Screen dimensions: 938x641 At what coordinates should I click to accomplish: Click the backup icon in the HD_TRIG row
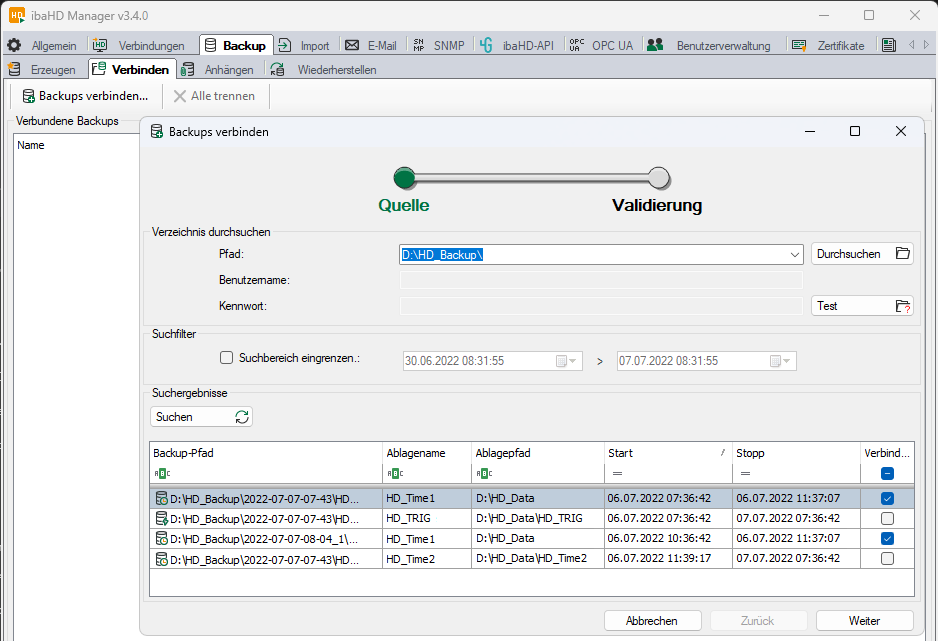[160, 518]
